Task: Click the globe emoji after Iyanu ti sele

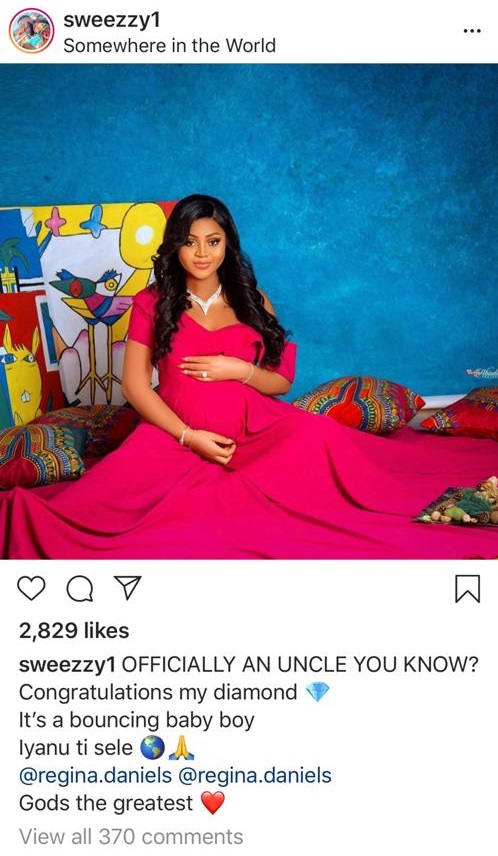Action: (152, 748)
